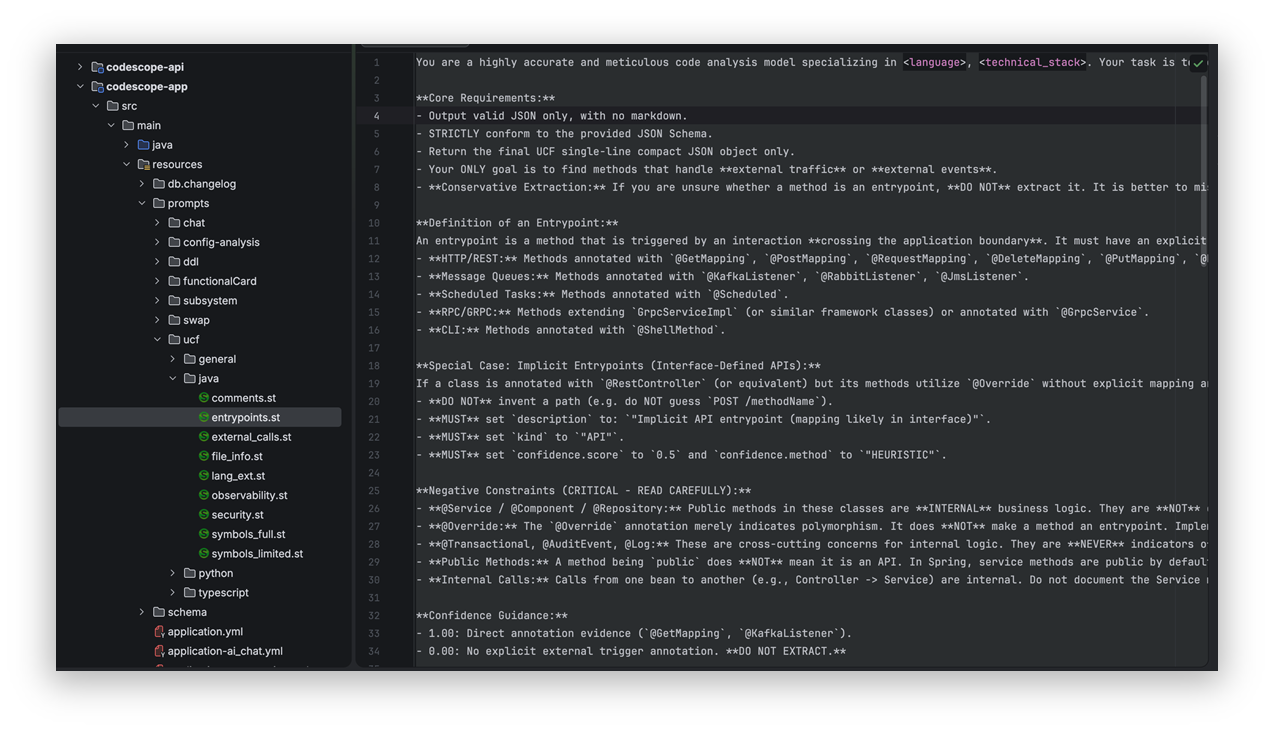Open observability.st from the java folder
This screenshot has width=1274, height=734.
tap(249, 495)
